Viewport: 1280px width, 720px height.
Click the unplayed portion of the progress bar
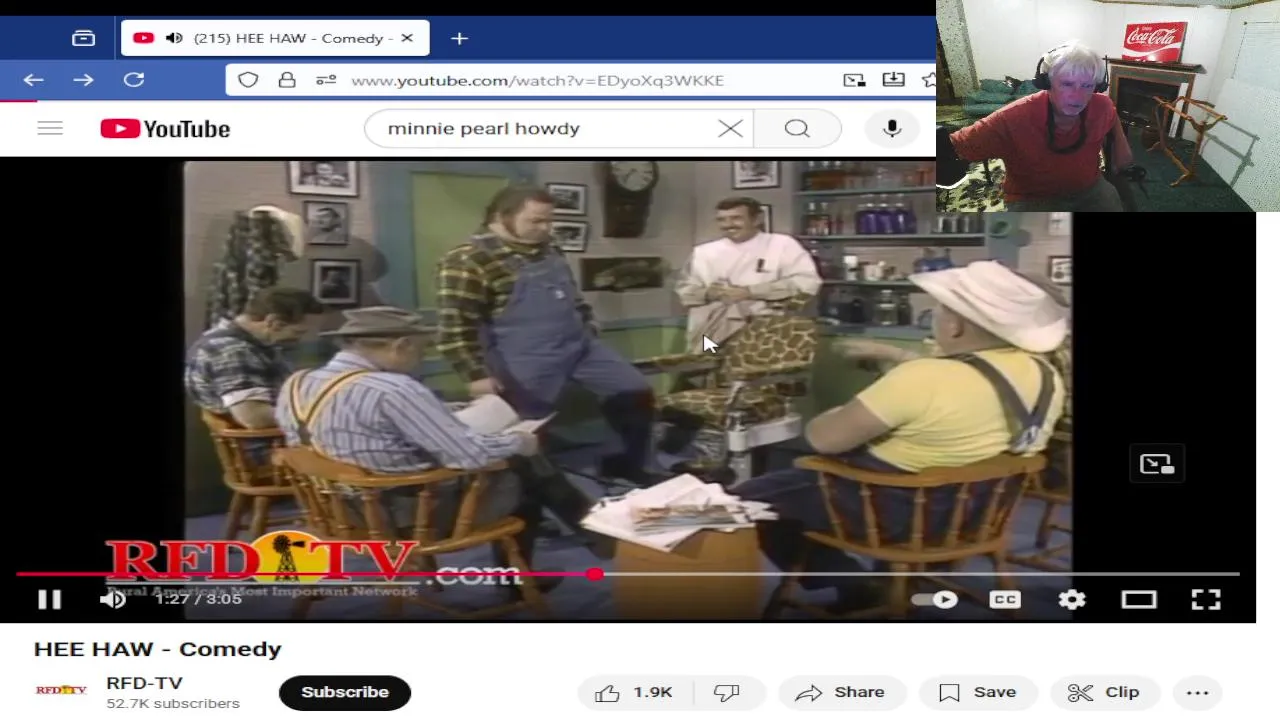click(x=920, y=574)
